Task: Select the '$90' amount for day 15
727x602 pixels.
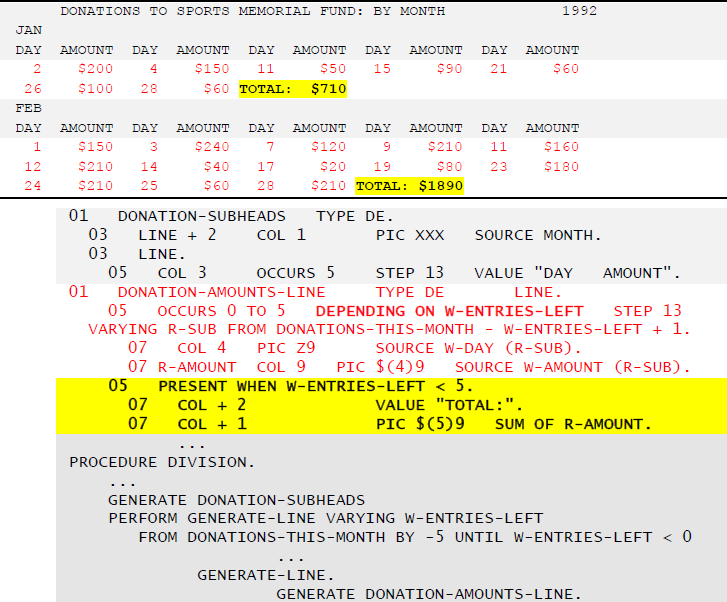Action: [x=449, y=69]
